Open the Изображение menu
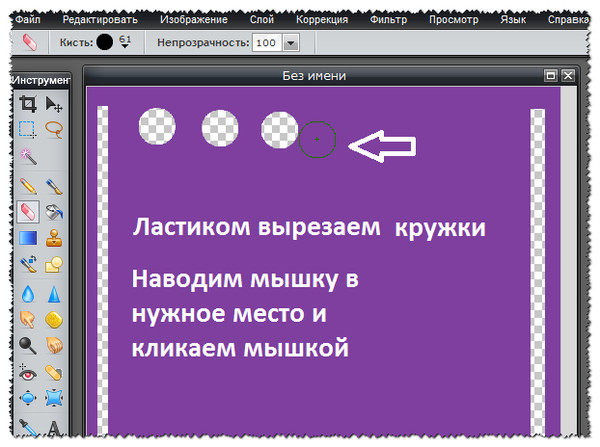 pos(194,19)
